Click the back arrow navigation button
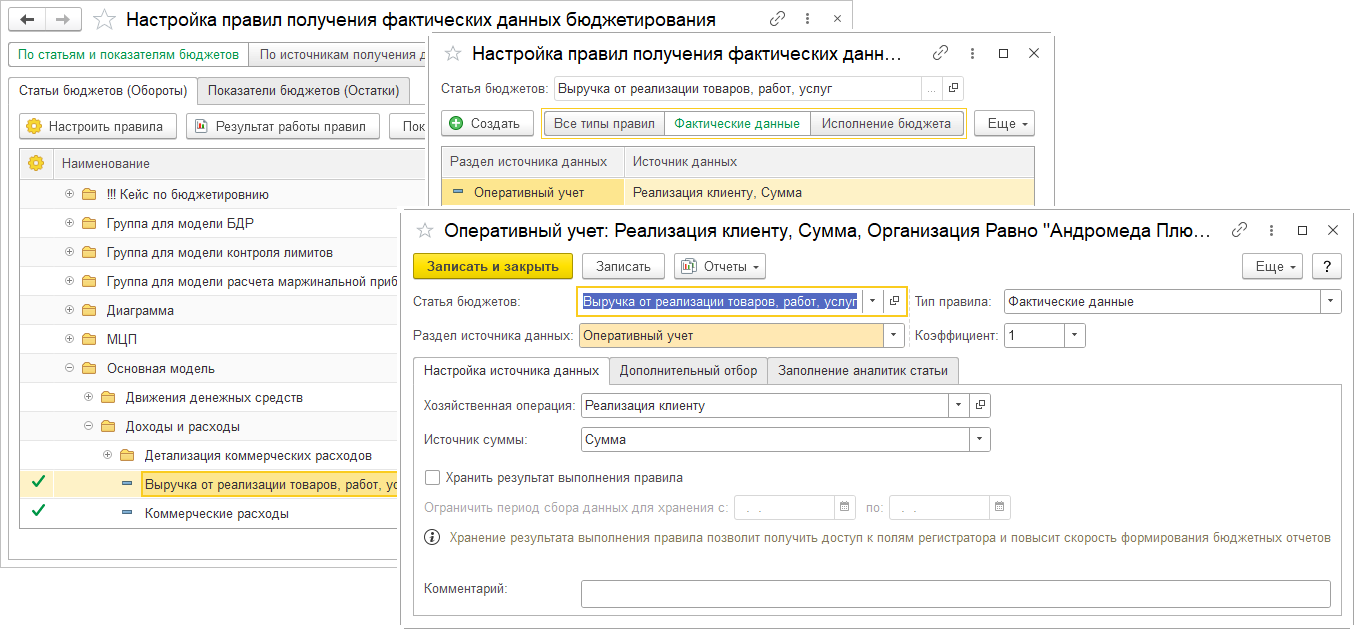 [27, 19]
